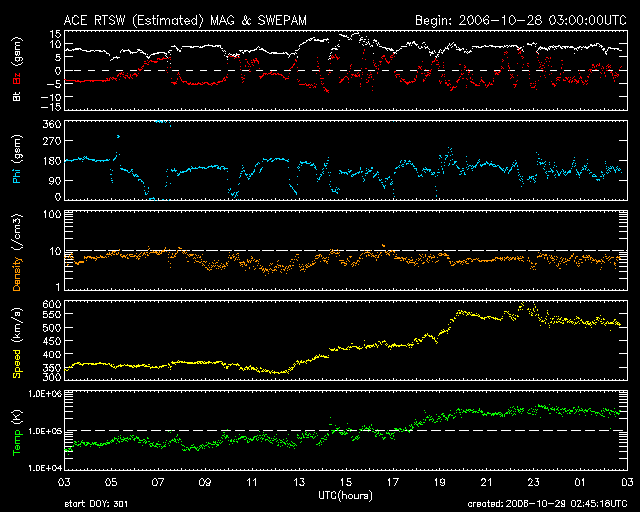Click the '1.0E+04' tick on Temp axis
Screen dimensions: 640x512
tap(45, 468)
